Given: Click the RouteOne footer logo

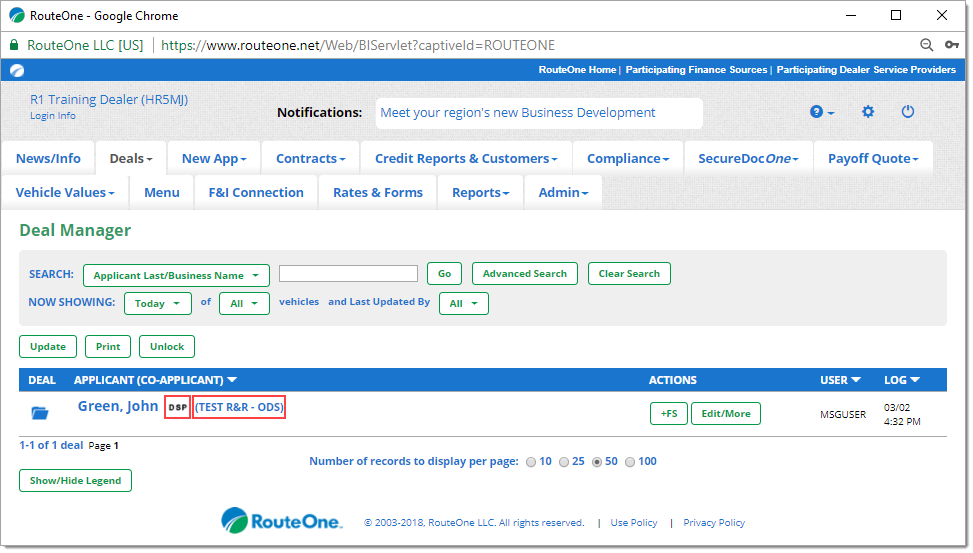Looking at the screenshot, I should (281, 520).
